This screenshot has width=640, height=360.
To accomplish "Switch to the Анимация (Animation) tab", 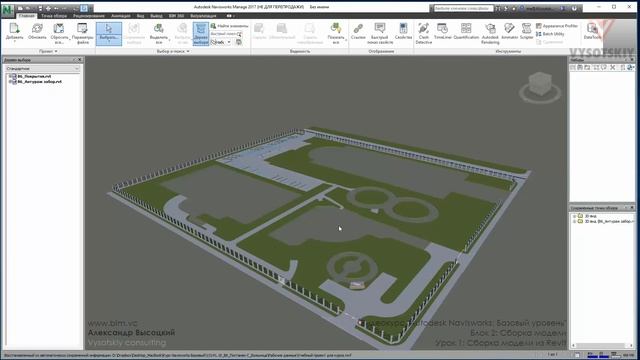I will [120, 16].
